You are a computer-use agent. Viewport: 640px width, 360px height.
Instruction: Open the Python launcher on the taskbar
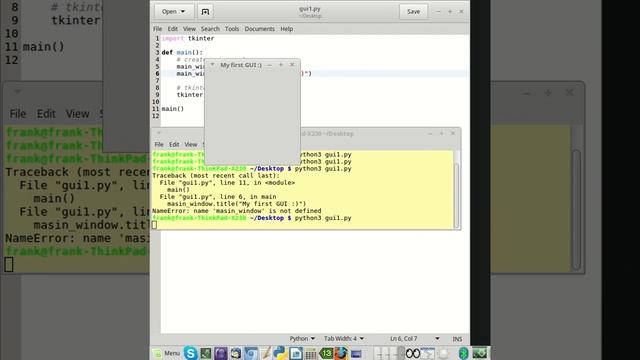280,353
